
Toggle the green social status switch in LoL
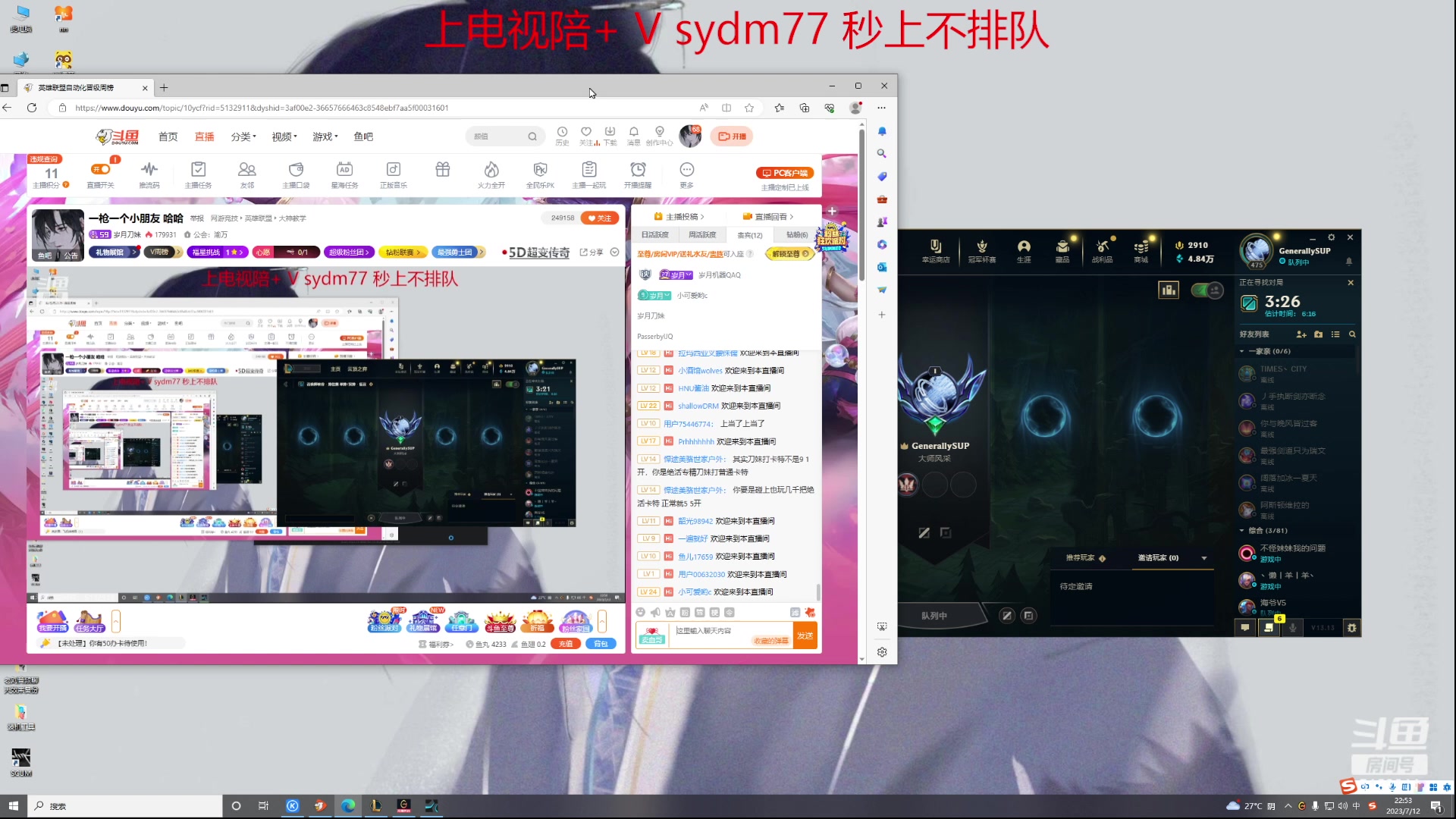1206,290
